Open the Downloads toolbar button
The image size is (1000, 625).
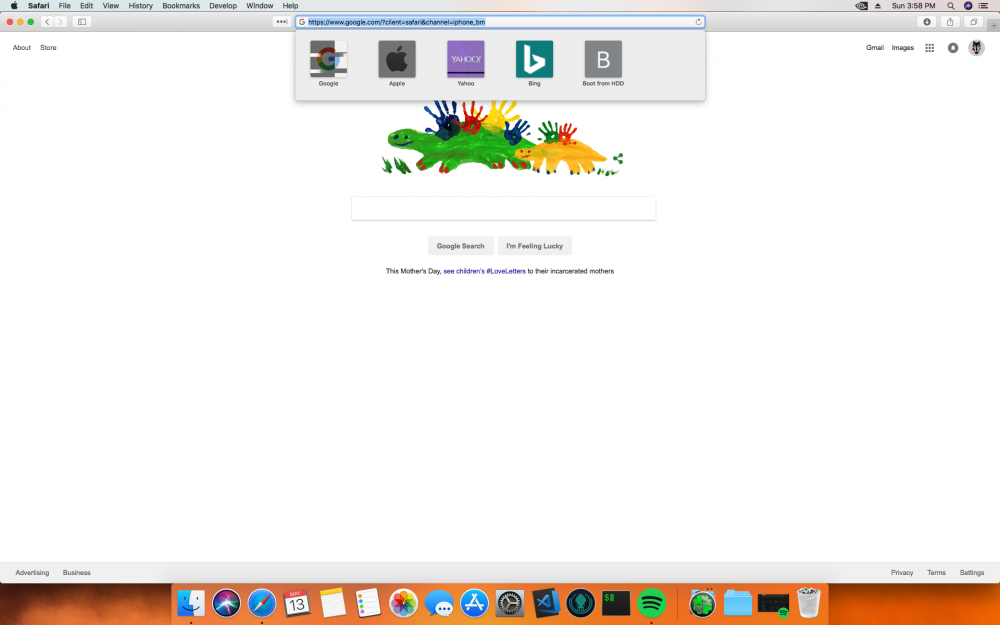tap(927, 22)
